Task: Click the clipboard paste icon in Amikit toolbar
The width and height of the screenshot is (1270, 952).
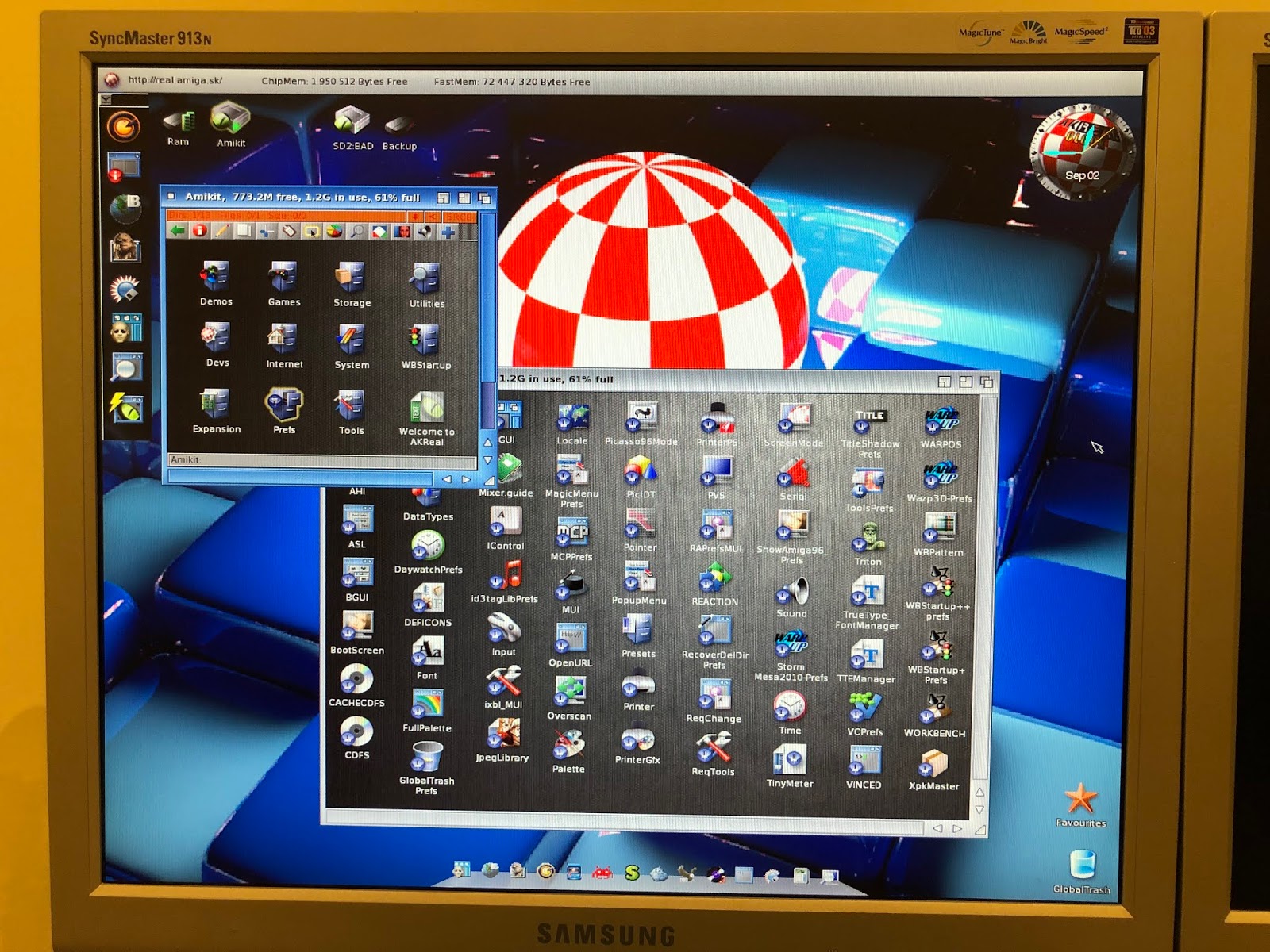Action: click(289, 231)
